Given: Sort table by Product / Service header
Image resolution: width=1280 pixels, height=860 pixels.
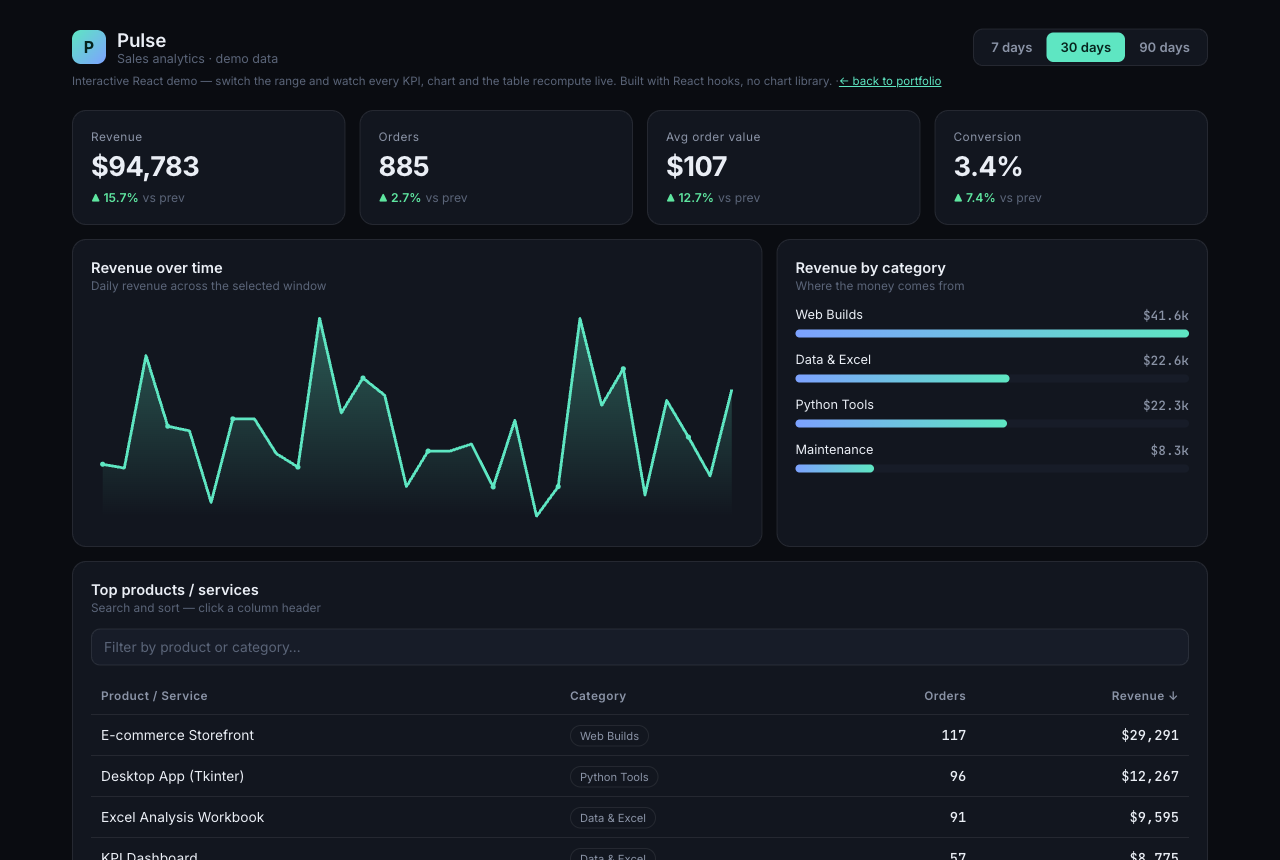Looking at the screenshot, I should click(154, 696).
